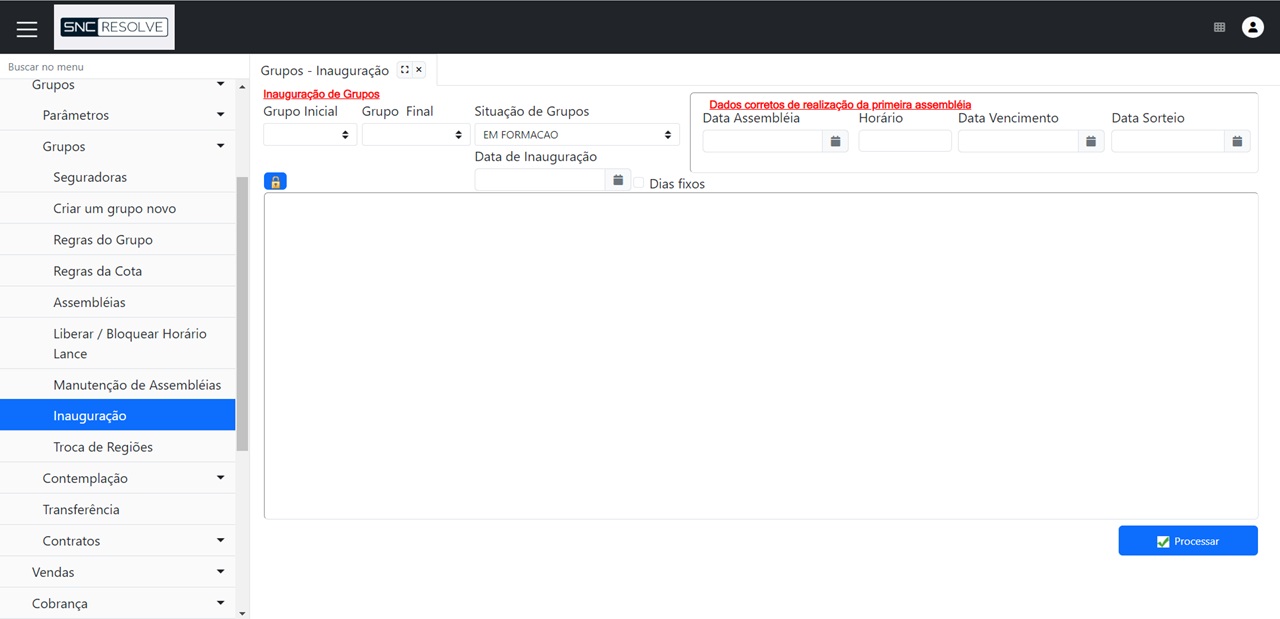Open the Grupo Inicial dropdown

point(310,134)
